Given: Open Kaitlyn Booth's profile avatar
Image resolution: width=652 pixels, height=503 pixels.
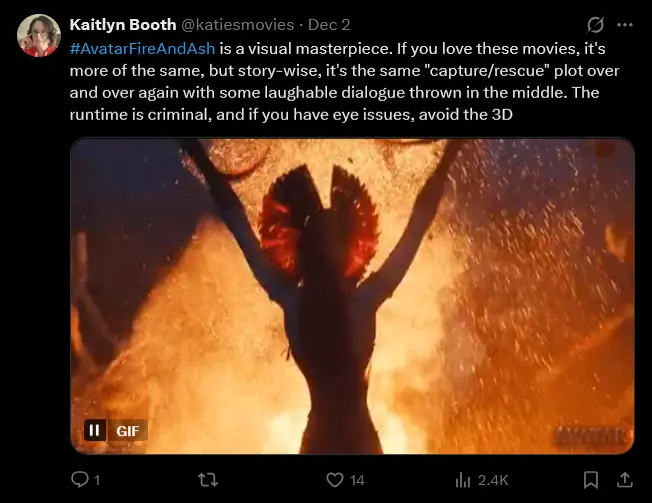Looking at the screenshot, I should coord(39,36).
